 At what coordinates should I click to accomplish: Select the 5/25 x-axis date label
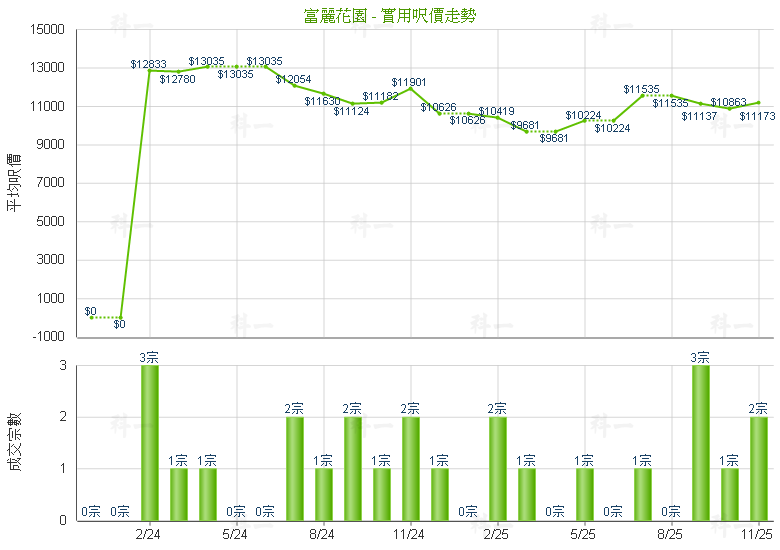coord(583,534)
